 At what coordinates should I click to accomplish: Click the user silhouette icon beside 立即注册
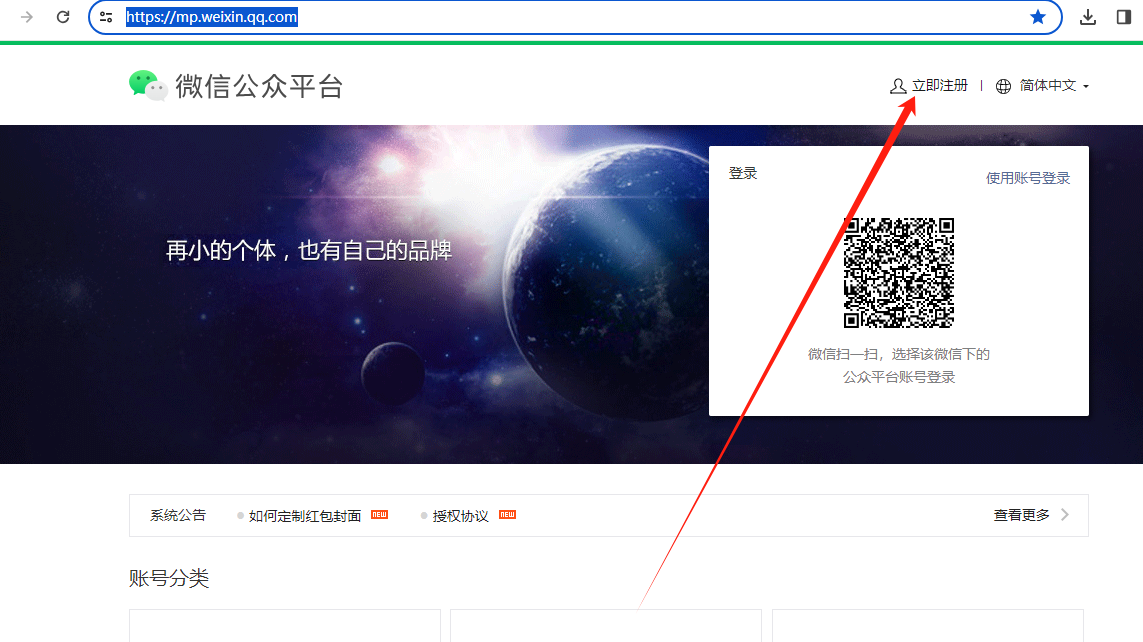click(898, 87)
